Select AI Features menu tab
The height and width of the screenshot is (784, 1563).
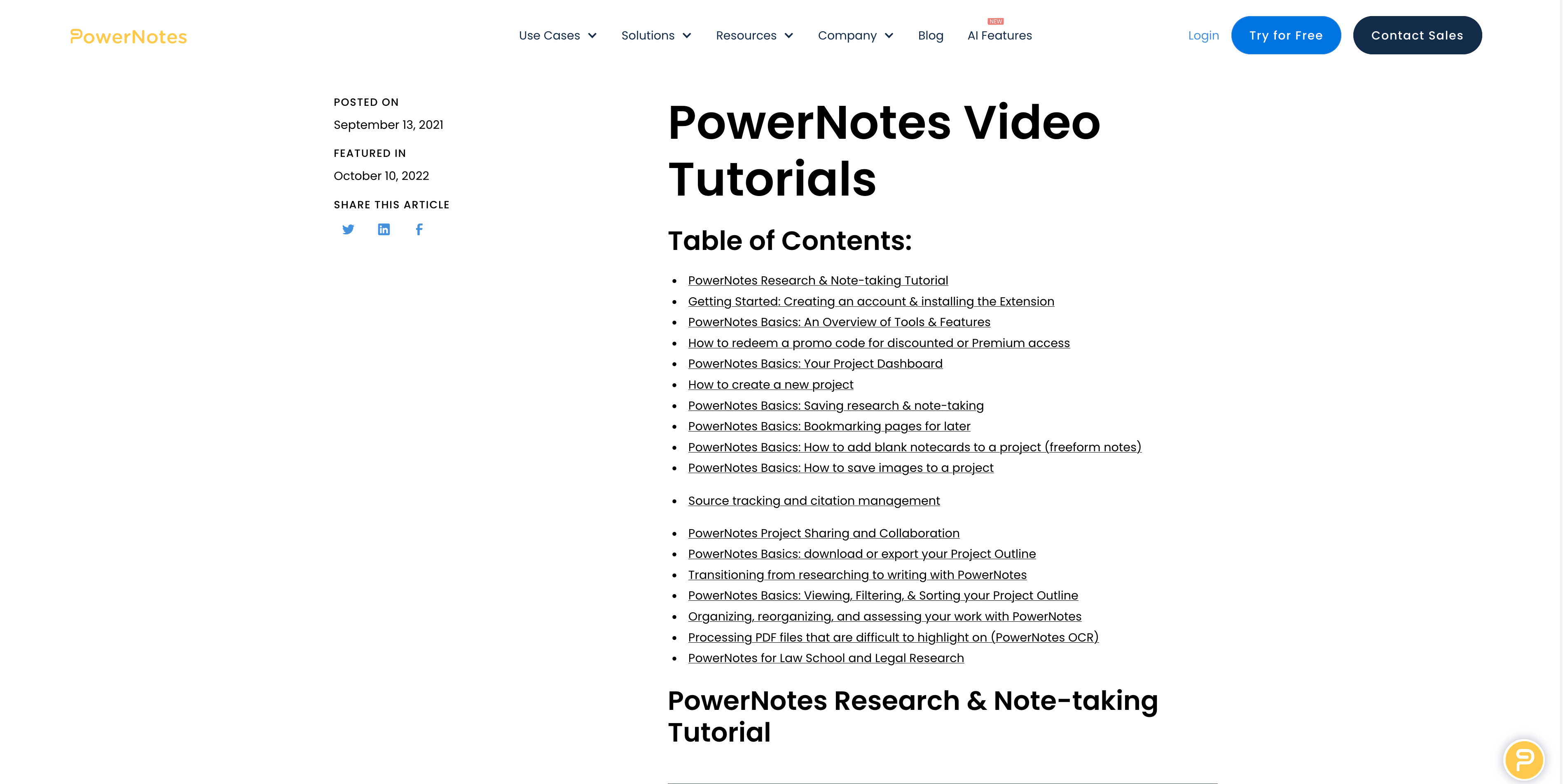(x=1000, y=35)
